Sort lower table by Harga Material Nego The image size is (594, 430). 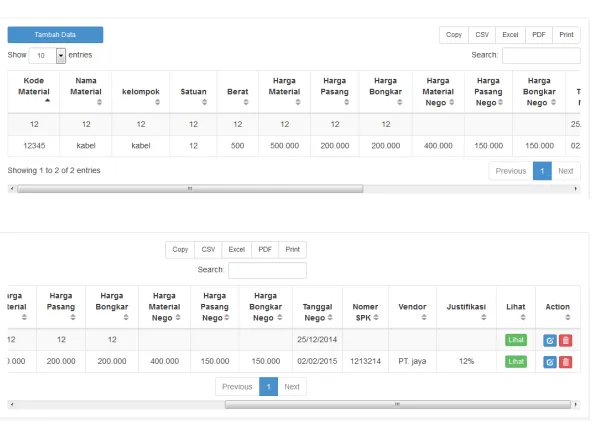(x=164, y=306)
